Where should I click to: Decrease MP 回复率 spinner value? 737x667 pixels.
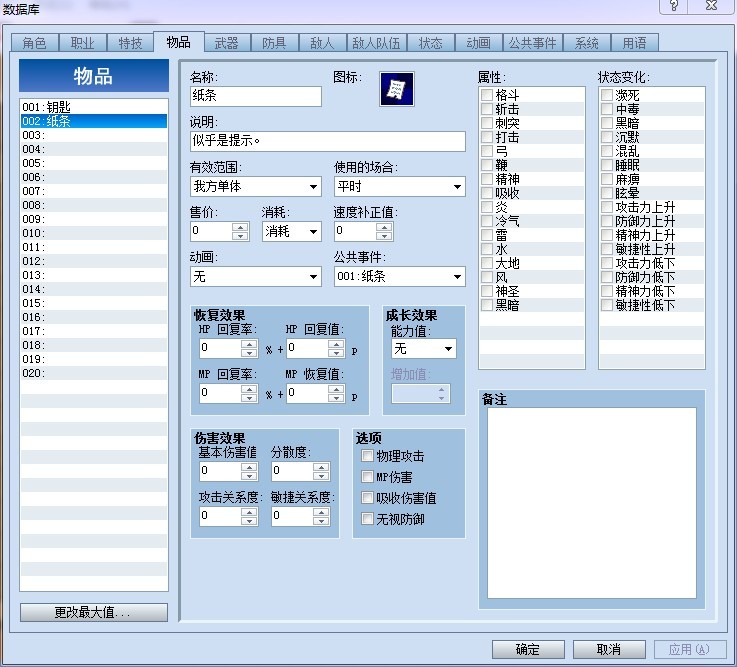(249, 398)
